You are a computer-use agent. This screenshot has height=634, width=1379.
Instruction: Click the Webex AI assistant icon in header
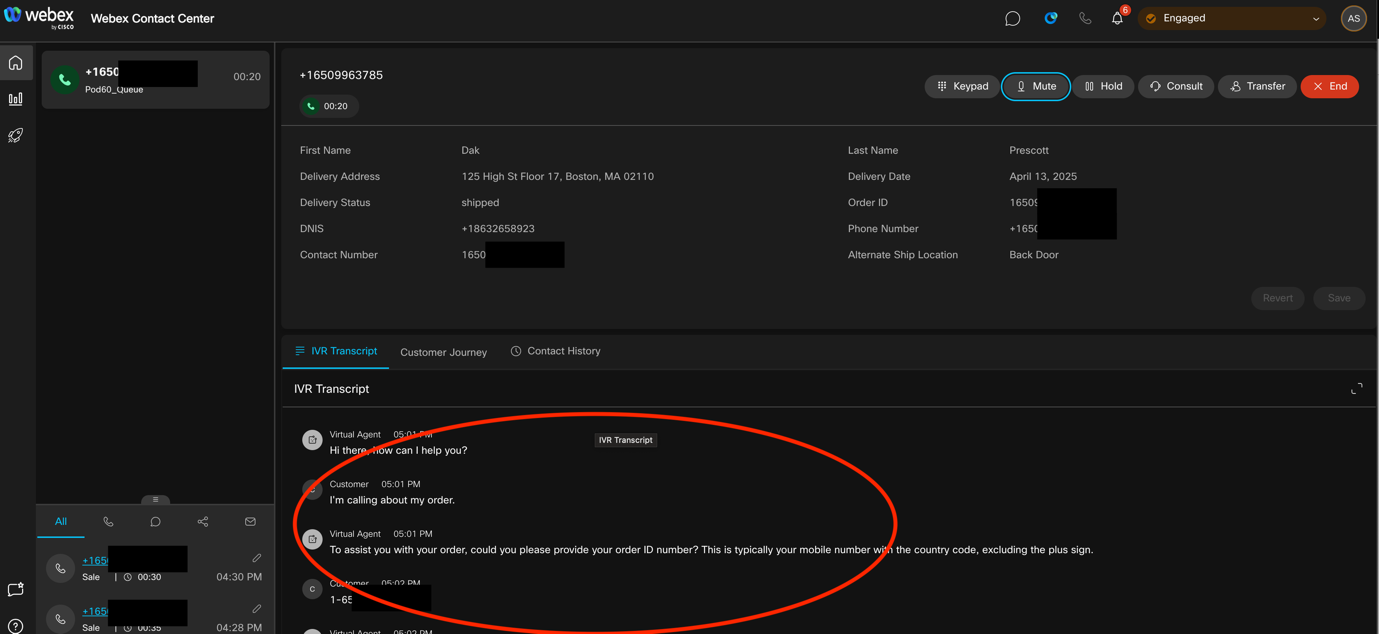click(1050, 18)
